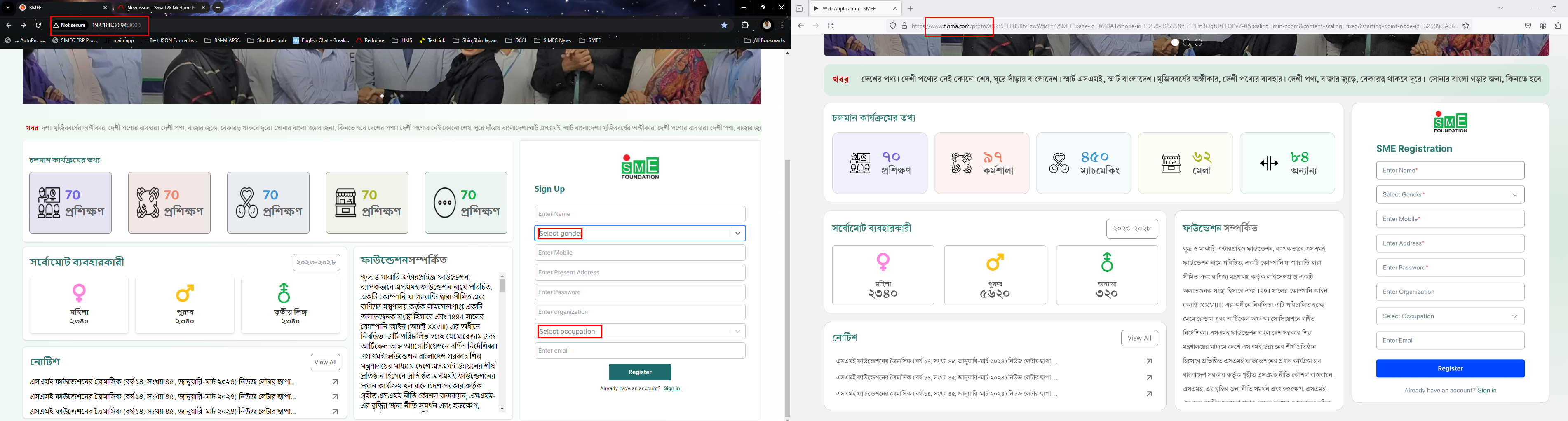1568x421 pixels.
Task: Click the মহিলা ২৩৪০ card in Figma prototype
Action: point(883,275)
